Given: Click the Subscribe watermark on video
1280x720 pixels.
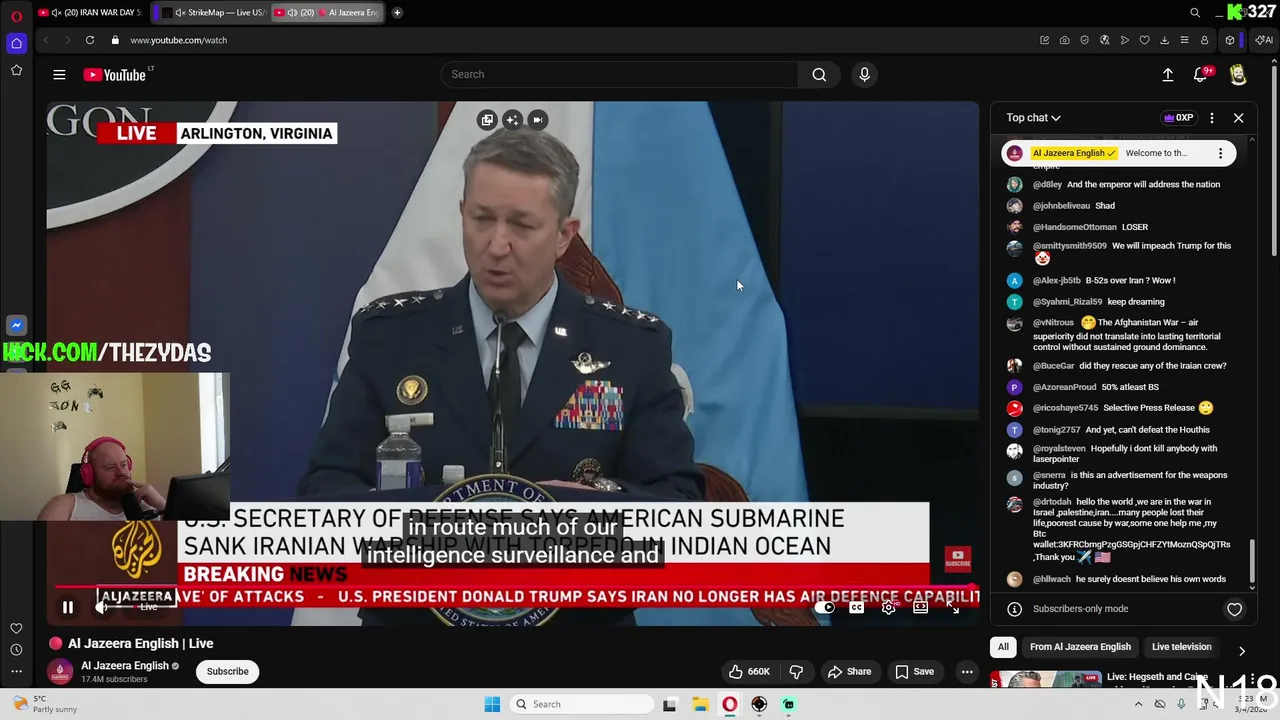Looking at the screenshot, I should pos(957,558).
